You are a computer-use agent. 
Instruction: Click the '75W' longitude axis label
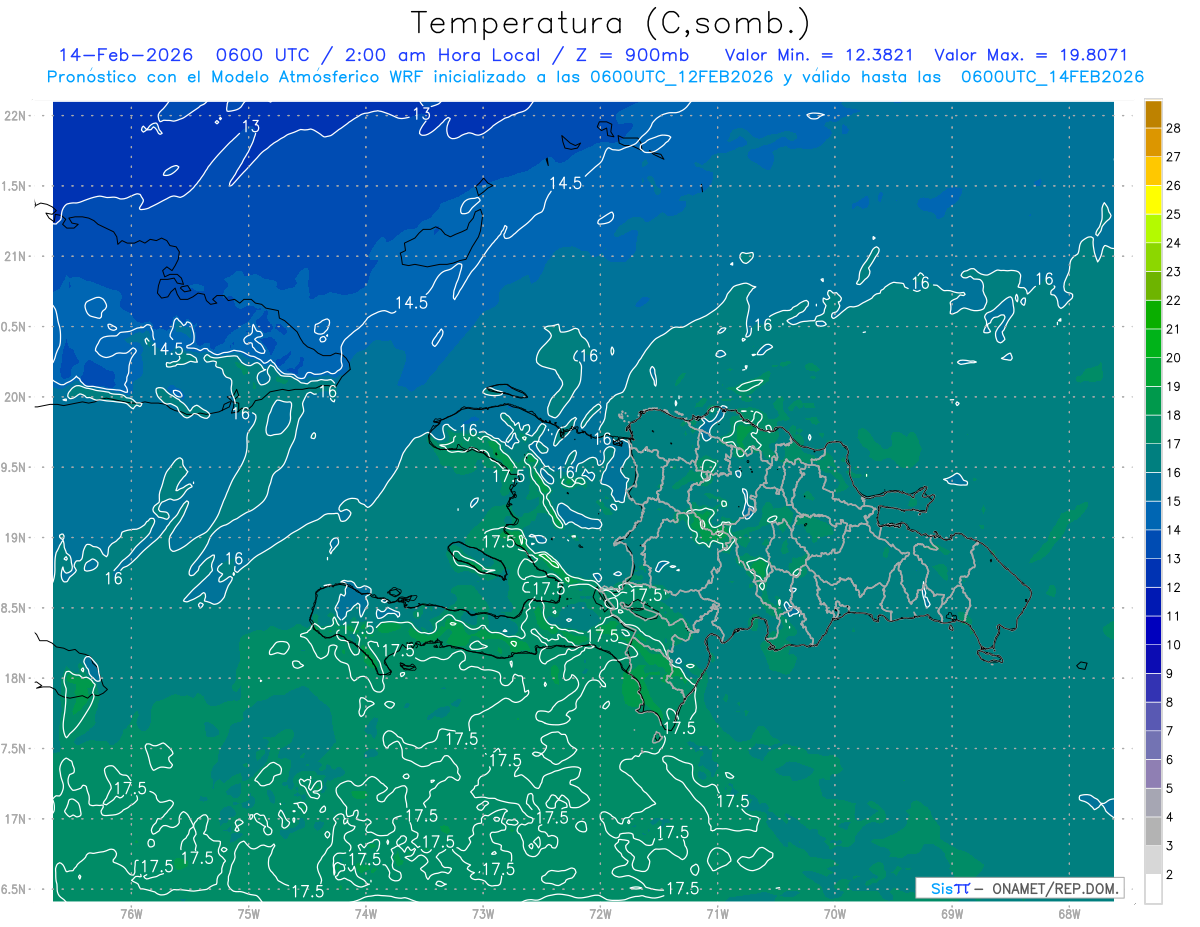click(249, 913)
